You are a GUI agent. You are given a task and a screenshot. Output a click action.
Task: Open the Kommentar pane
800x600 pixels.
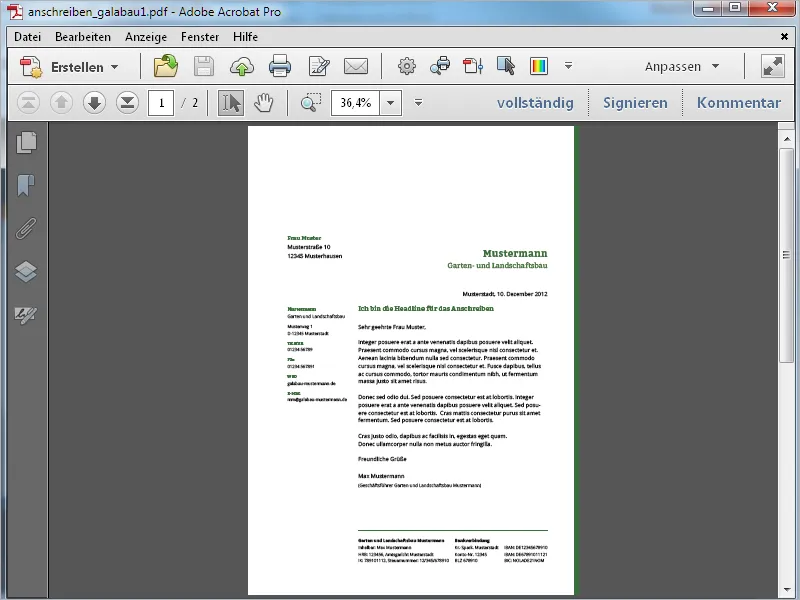pos(739,103)
